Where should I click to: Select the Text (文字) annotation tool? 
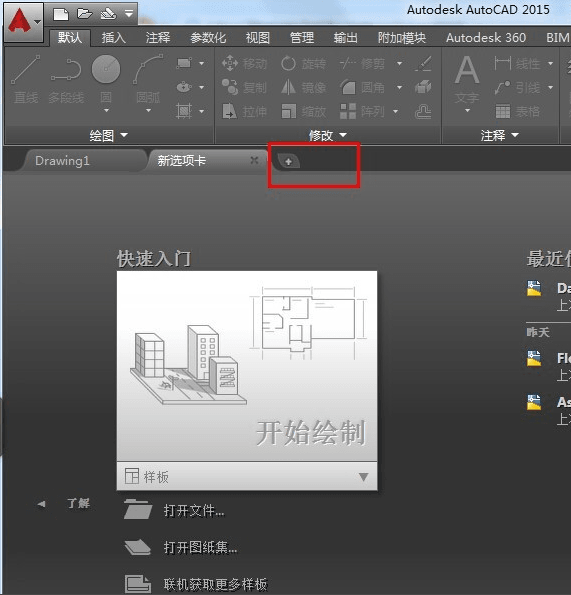coord(467,80)
